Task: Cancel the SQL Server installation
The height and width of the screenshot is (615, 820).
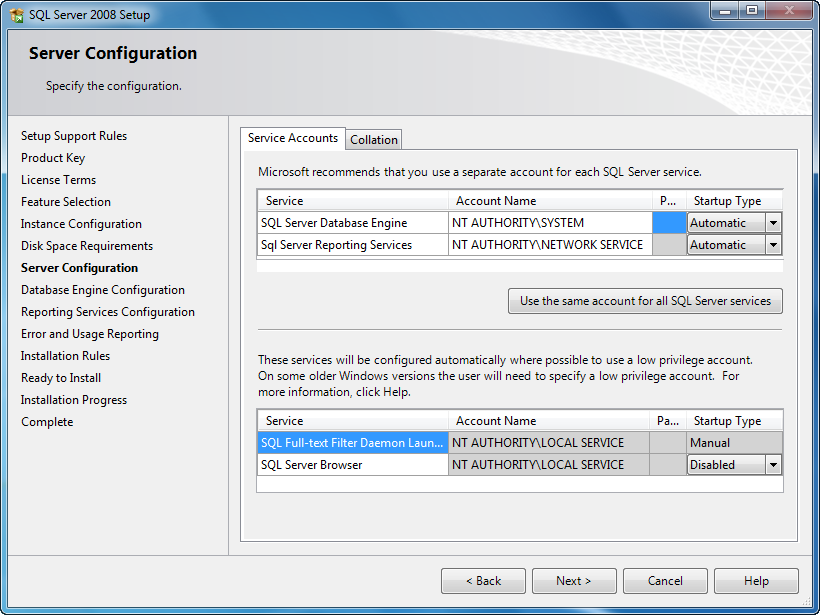Action: coord(664,580)
